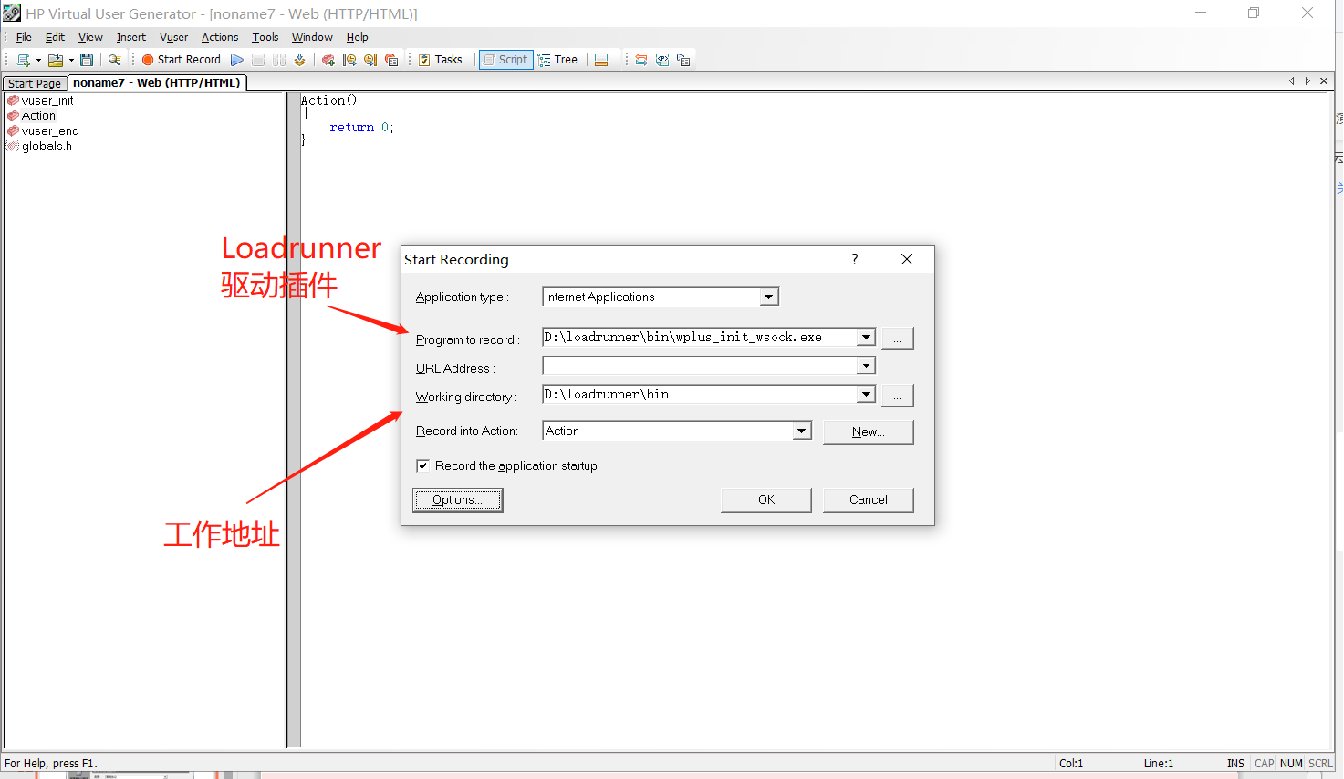The image size is (1344, 779).
Task: Click the orange arrows icon in the right toolbar group
Action: coord(641,60)
